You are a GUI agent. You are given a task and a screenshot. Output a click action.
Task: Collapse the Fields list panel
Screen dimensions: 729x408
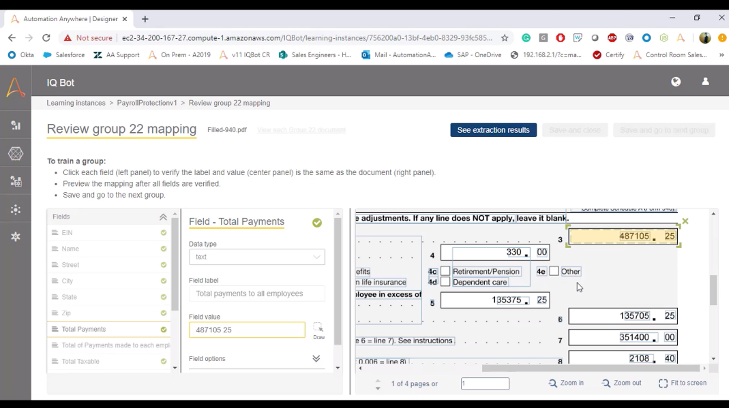(163, 217)
